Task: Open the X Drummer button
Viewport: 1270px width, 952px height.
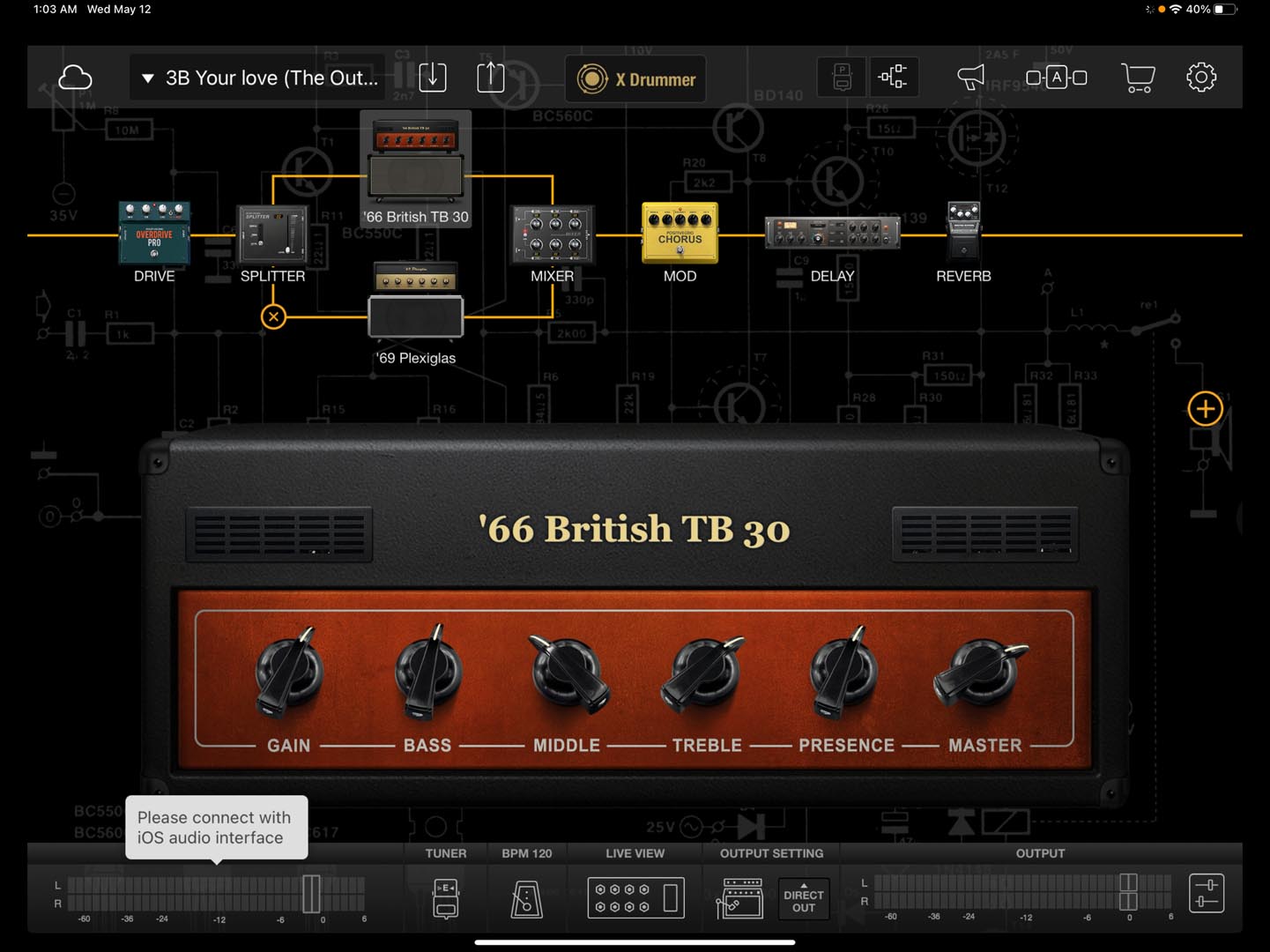Action: pyautogui.click(x=635, y=79)
